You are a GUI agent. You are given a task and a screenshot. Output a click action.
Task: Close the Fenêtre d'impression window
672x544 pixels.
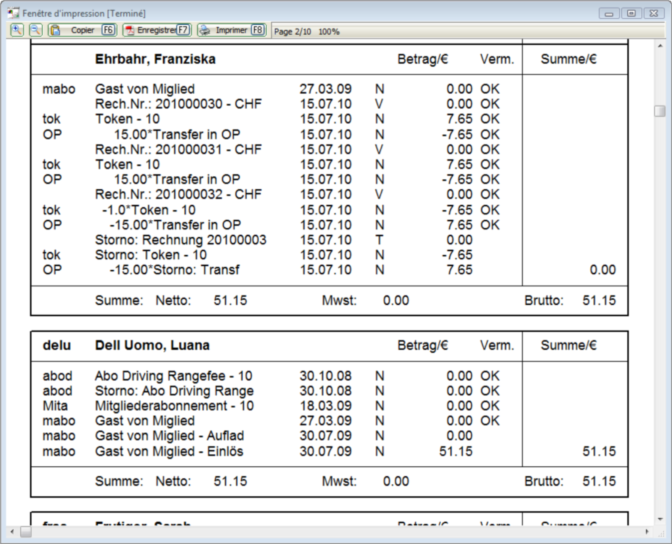click(x=654, y=13)
